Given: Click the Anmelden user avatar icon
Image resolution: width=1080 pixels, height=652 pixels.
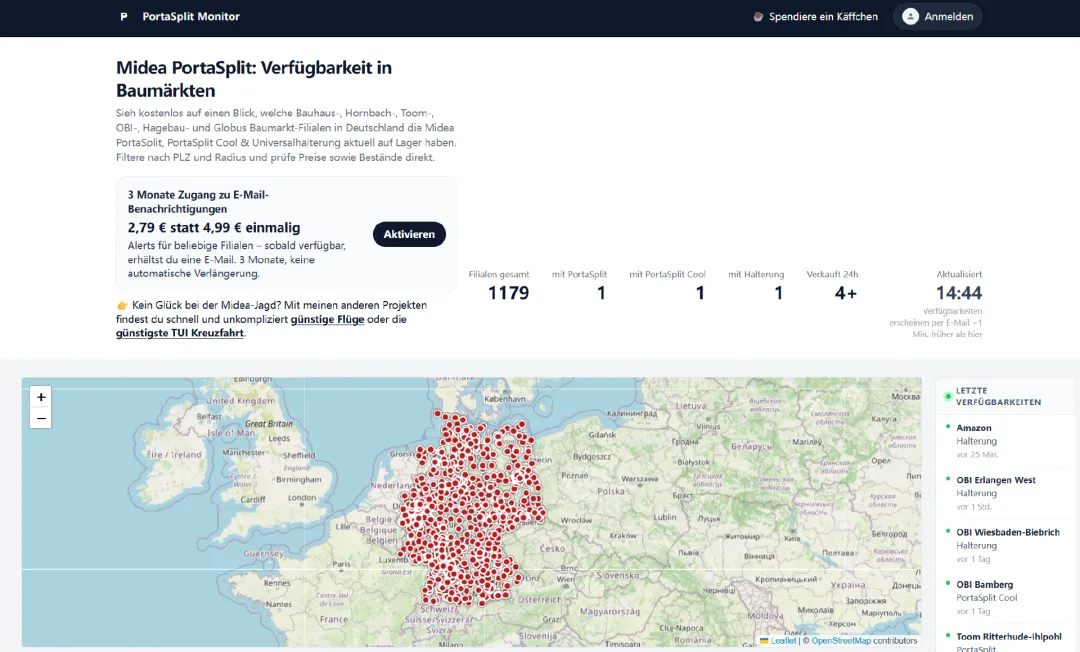Looking at the screenshot, I should [911, 17].
